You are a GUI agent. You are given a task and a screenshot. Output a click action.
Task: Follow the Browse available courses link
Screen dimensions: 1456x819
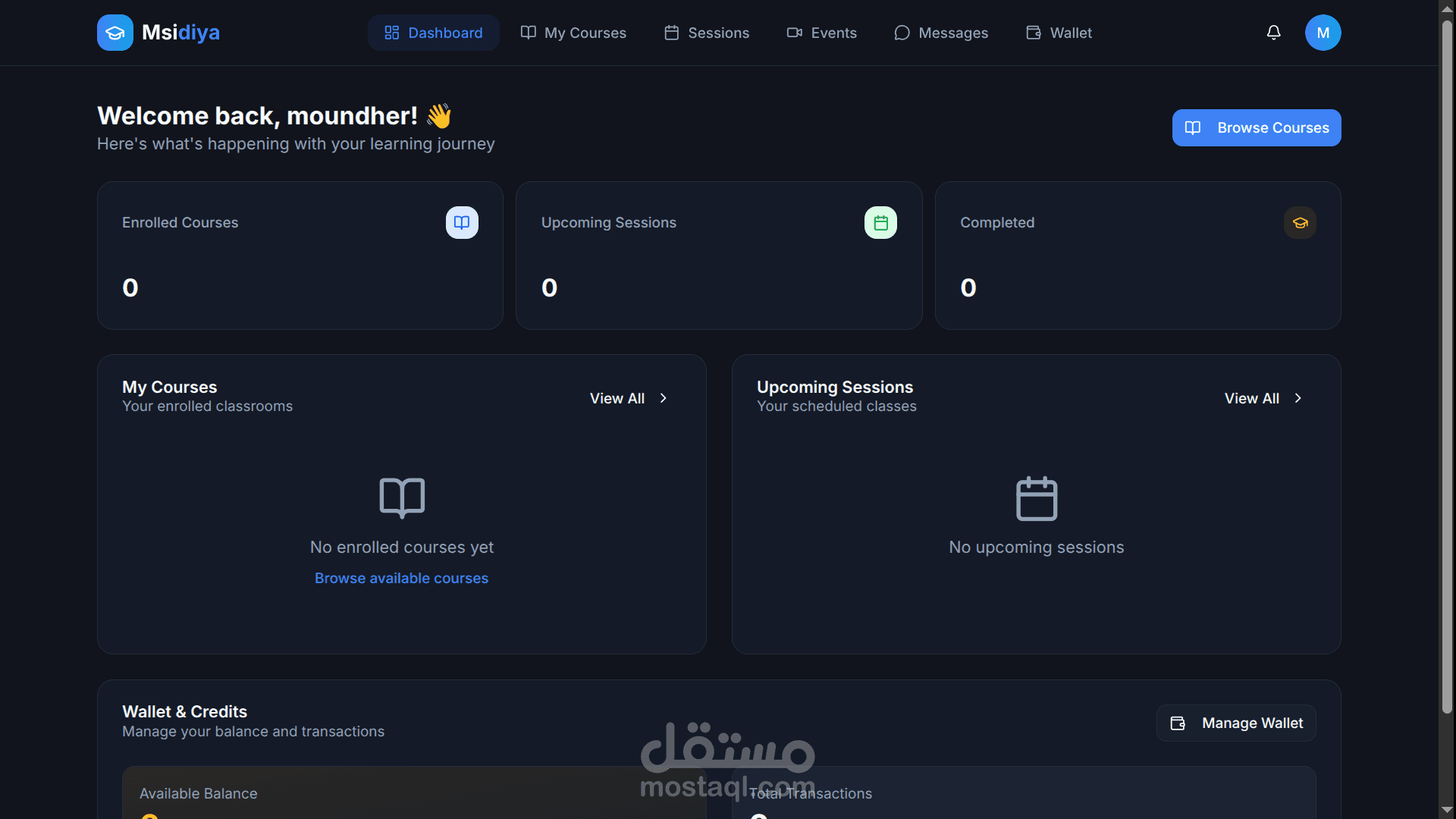pyautogui.click(x=401, y=578)
